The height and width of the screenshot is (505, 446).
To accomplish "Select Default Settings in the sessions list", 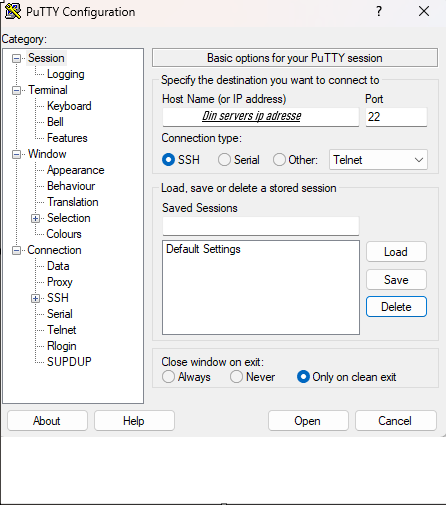I will 203,249.
